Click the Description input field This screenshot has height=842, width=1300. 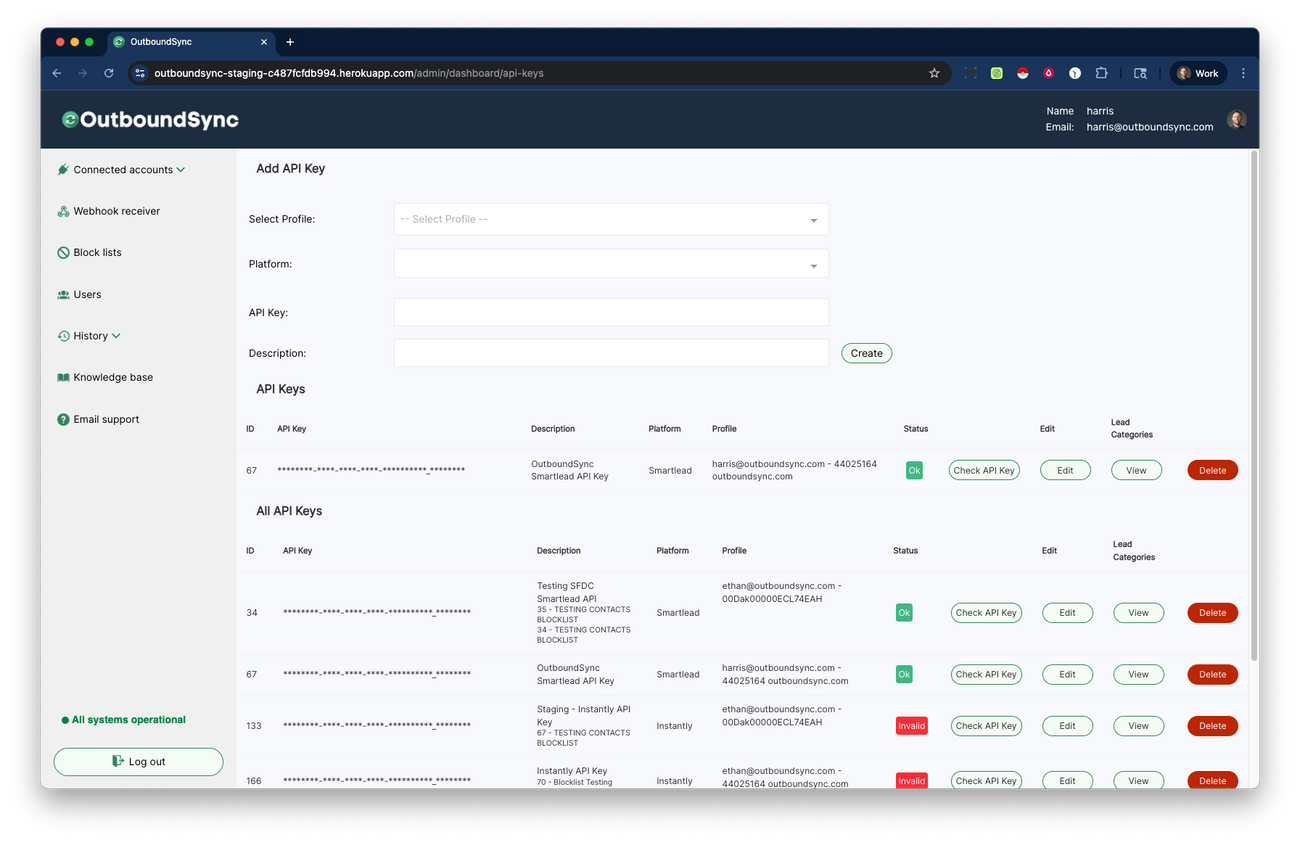coord(611,352)
